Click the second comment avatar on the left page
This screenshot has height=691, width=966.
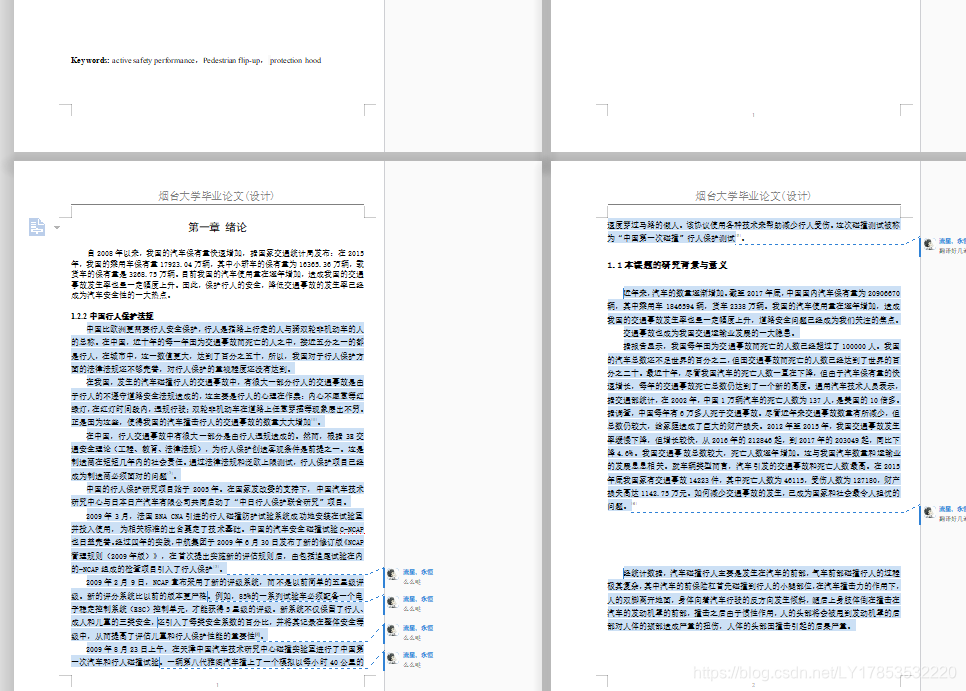[x=392, y=602]
